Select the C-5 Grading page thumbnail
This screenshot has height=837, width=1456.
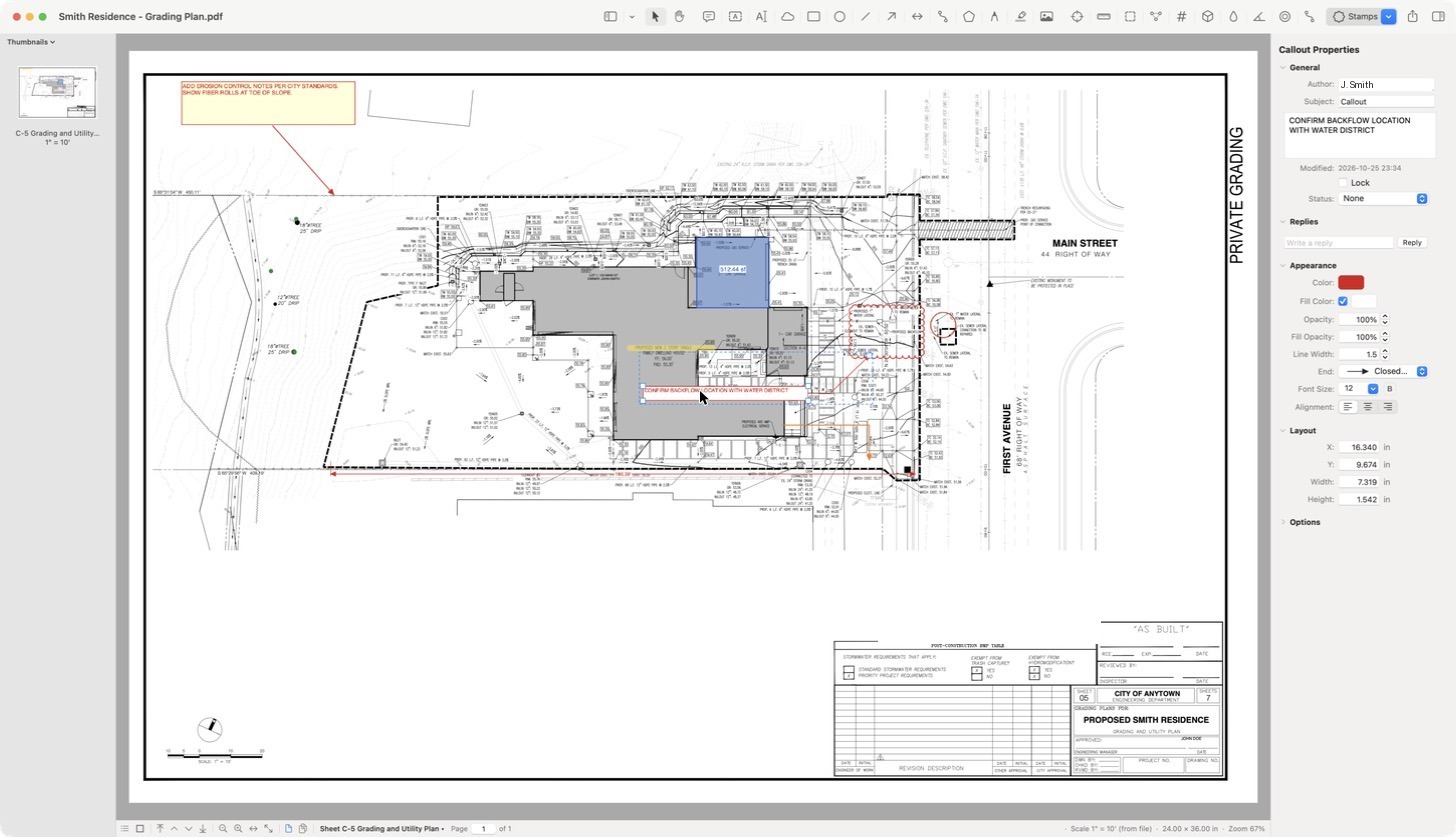tap(58, 94)
